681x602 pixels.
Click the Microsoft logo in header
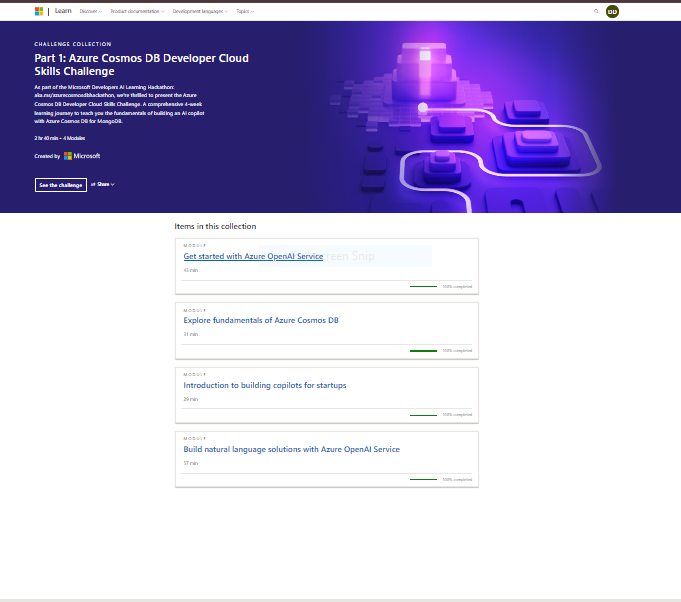tap(39, 11)
